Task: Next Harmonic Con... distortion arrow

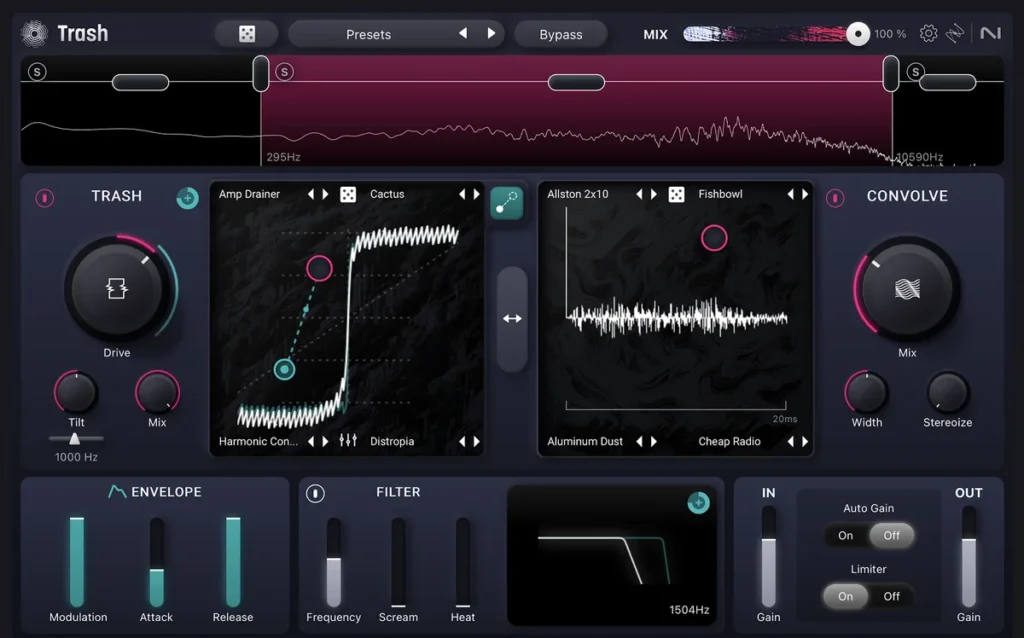Action: 325,441
